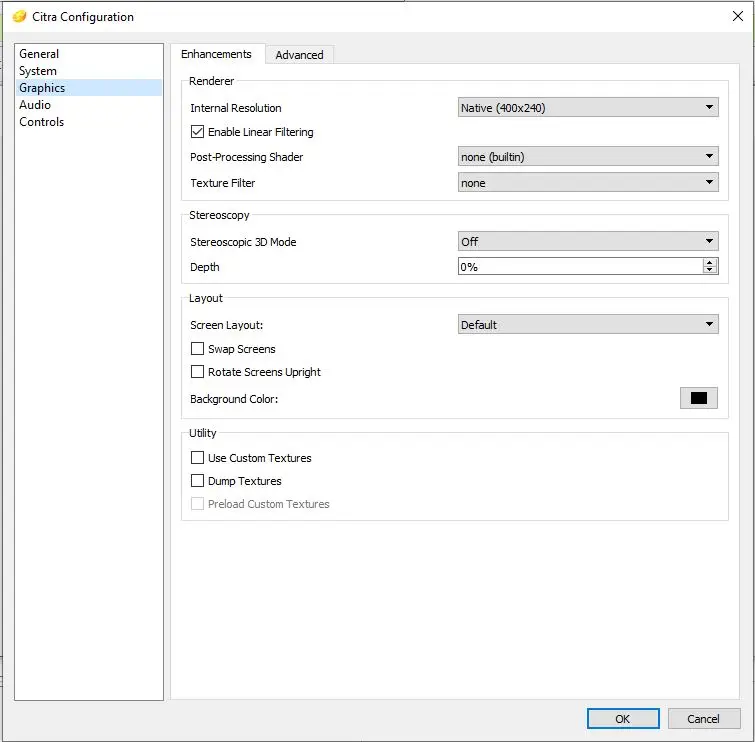Expand the Post-Processing Shader dropdown
This screenshot has width=755, height=742.
click(x=587, y=157)
